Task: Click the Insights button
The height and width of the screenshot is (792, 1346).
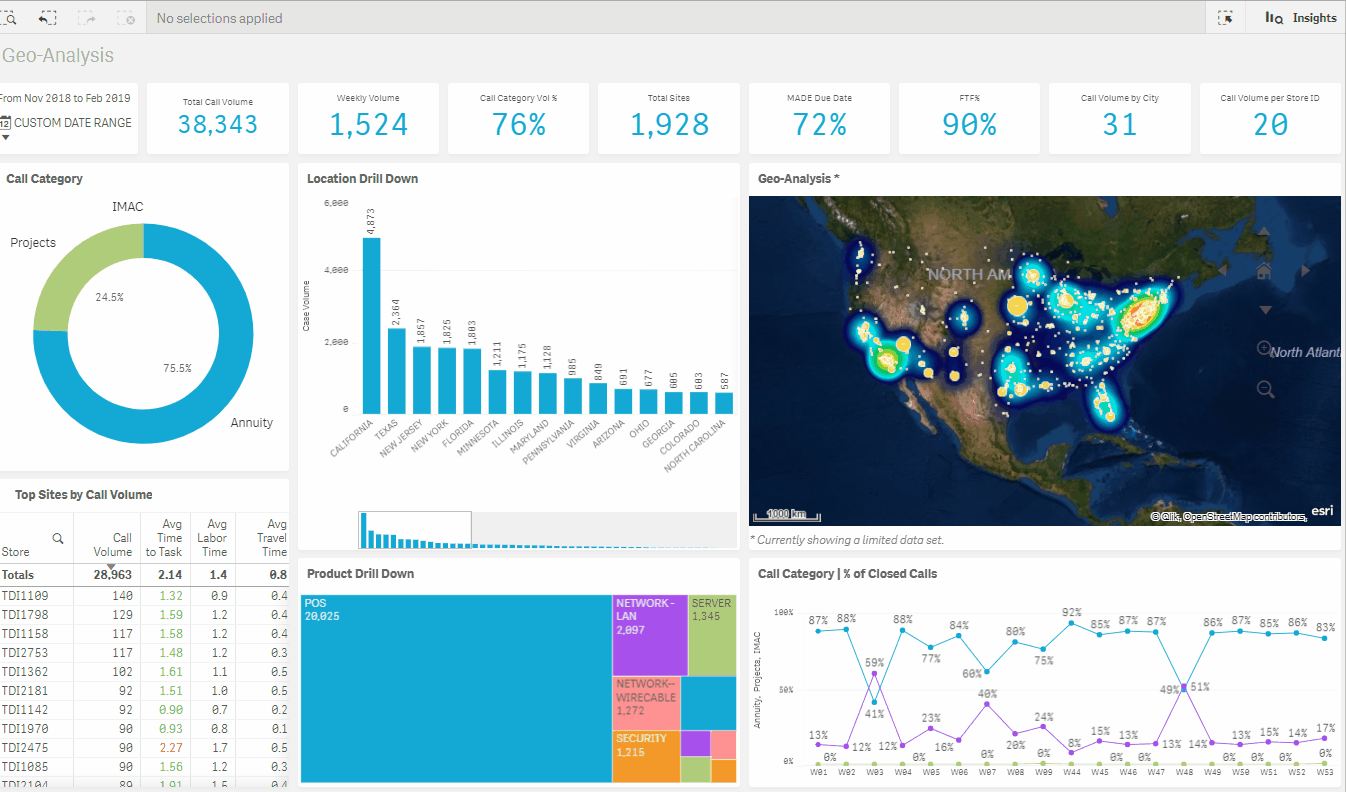Action: click(1301, 18)
